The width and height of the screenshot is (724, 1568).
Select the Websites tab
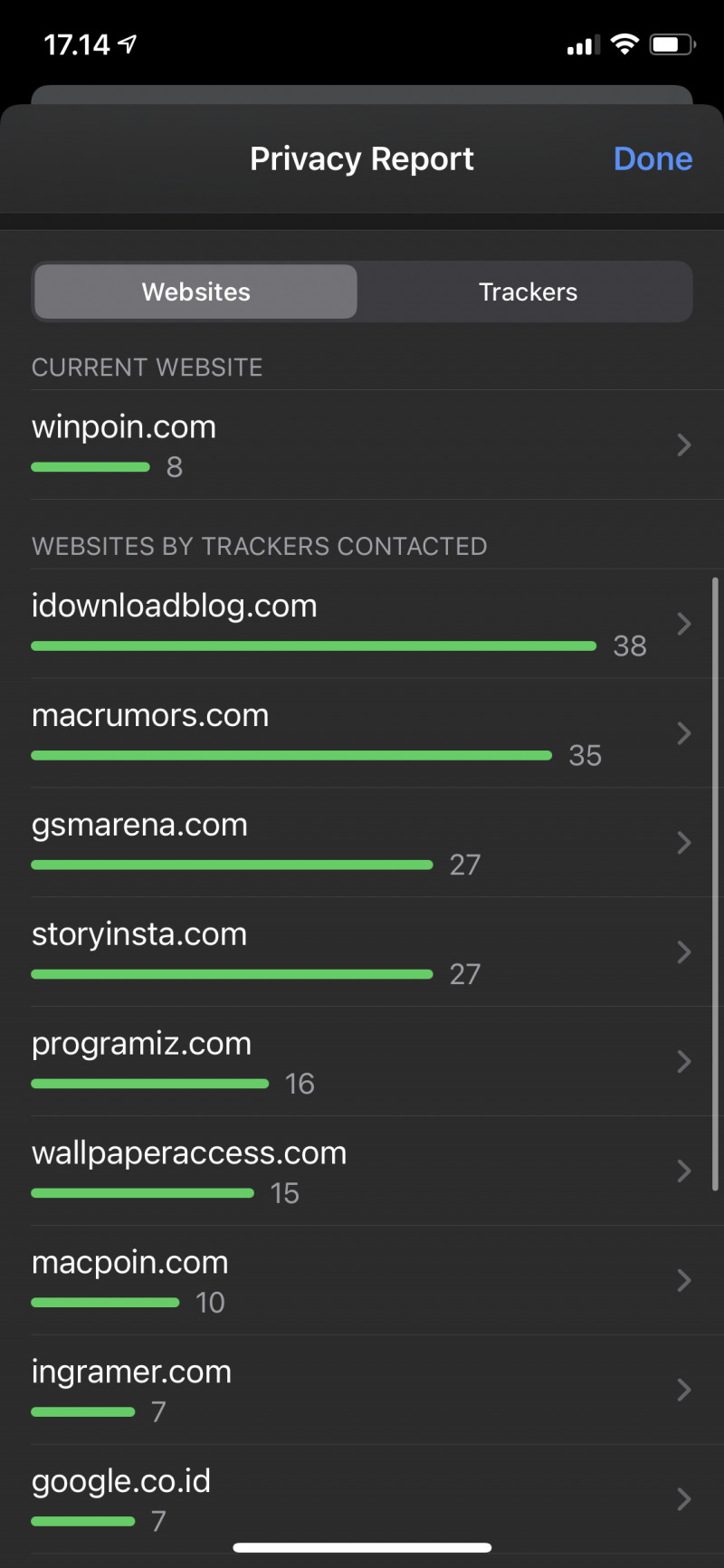[x=195, y=292]
